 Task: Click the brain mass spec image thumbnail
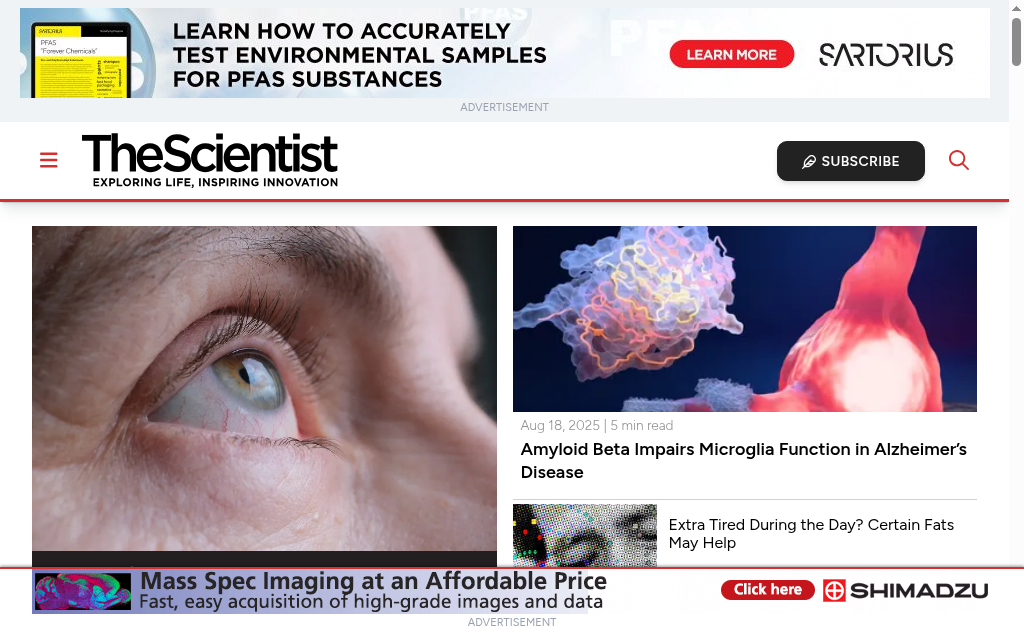pos(83,592)
